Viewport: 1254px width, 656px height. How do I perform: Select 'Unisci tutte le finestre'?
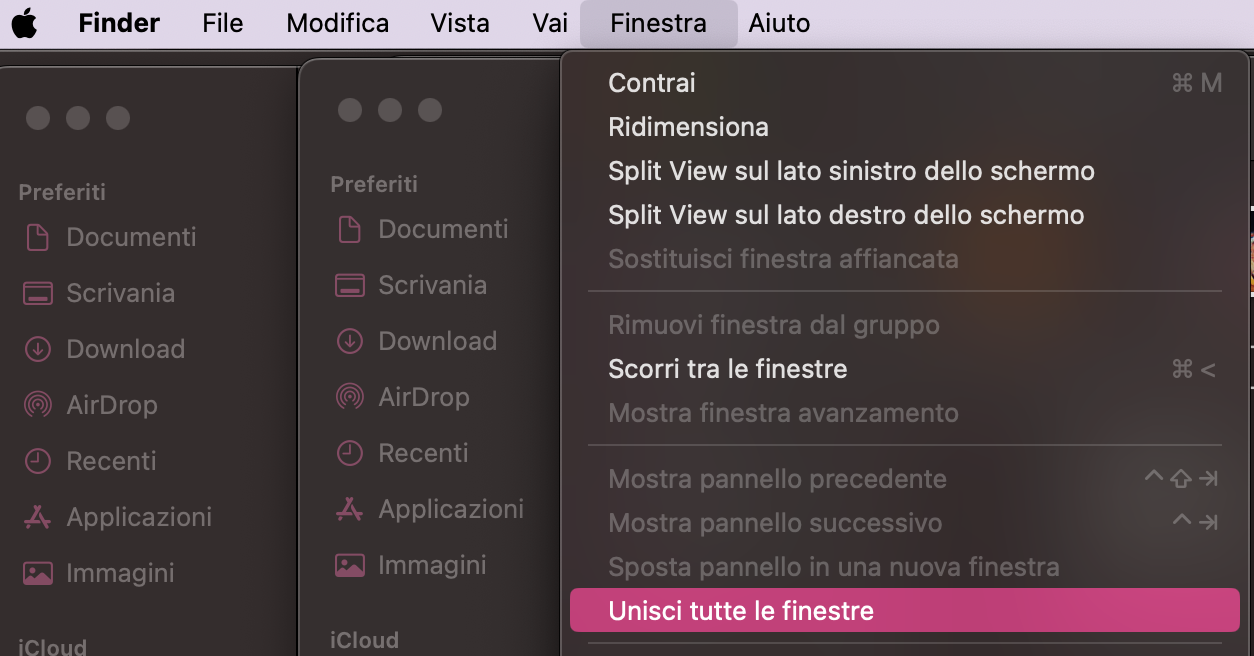click(x=741, y=610)
